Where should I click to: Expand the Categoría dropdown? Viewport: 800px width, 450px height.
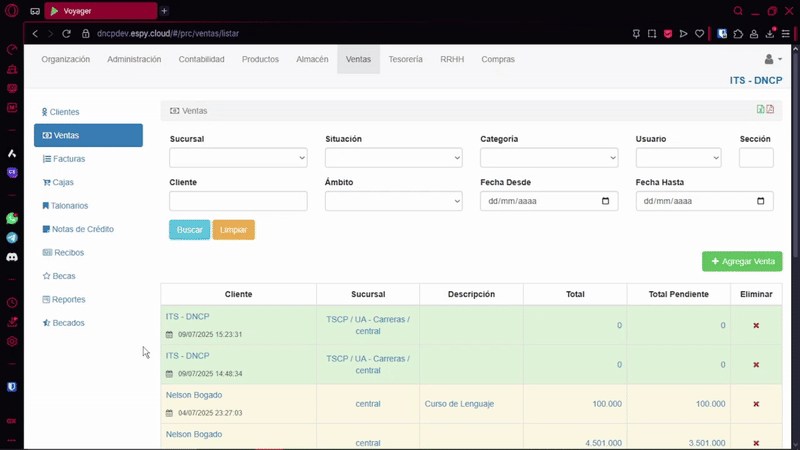click(x=549, y=158)
